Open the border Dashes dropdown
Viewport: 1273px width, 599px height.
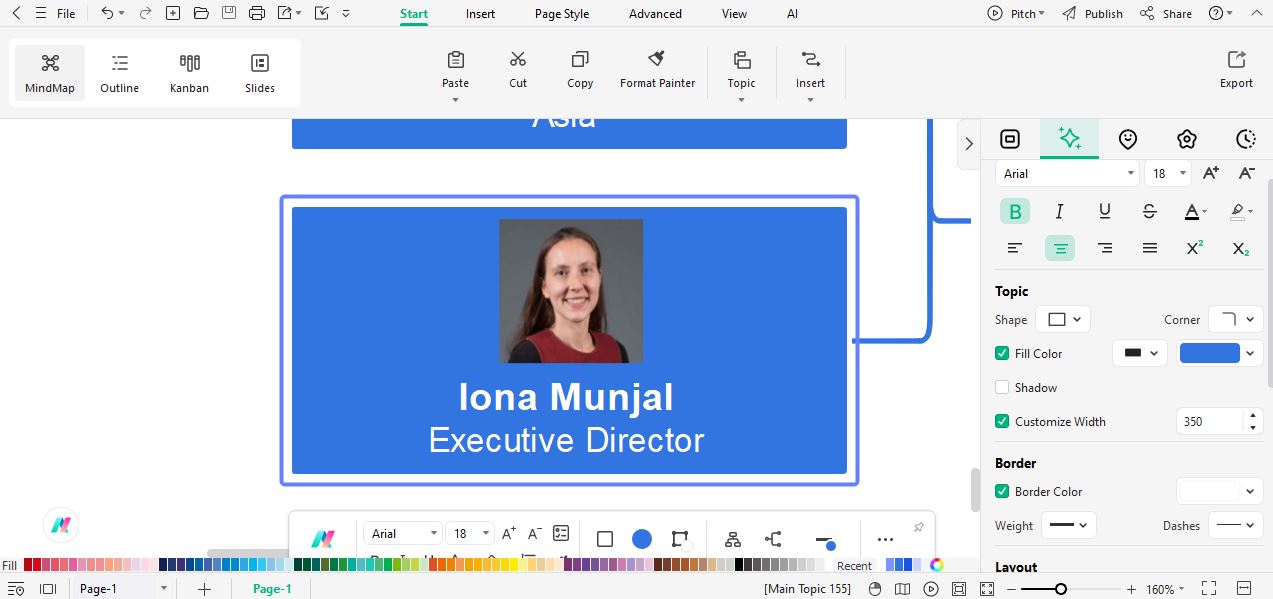click(1236, 525)
